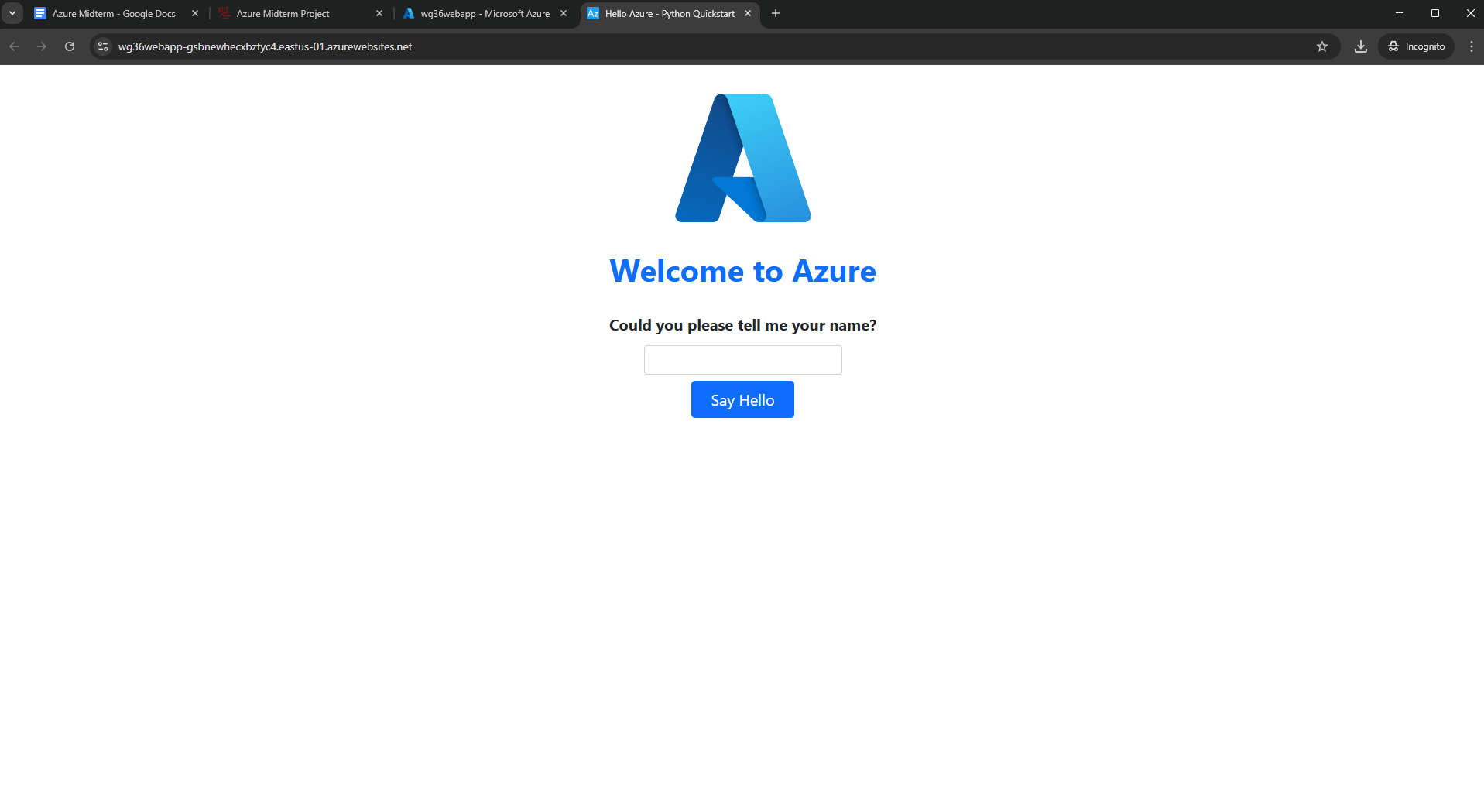Close the wg36webapp - Microsoft Azure tab
The image size is (1484, 812).
564,13
